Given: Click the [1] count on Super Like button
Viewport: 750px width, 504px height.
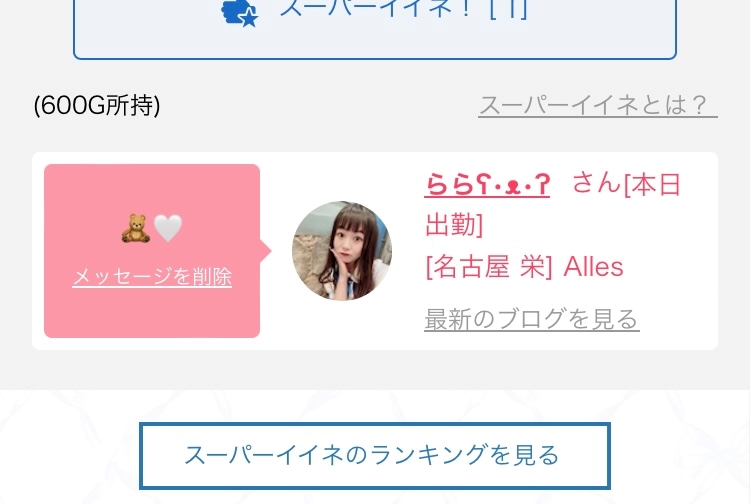Looking at the screenshot, I should pyautogui.click(x=509, y=9).
